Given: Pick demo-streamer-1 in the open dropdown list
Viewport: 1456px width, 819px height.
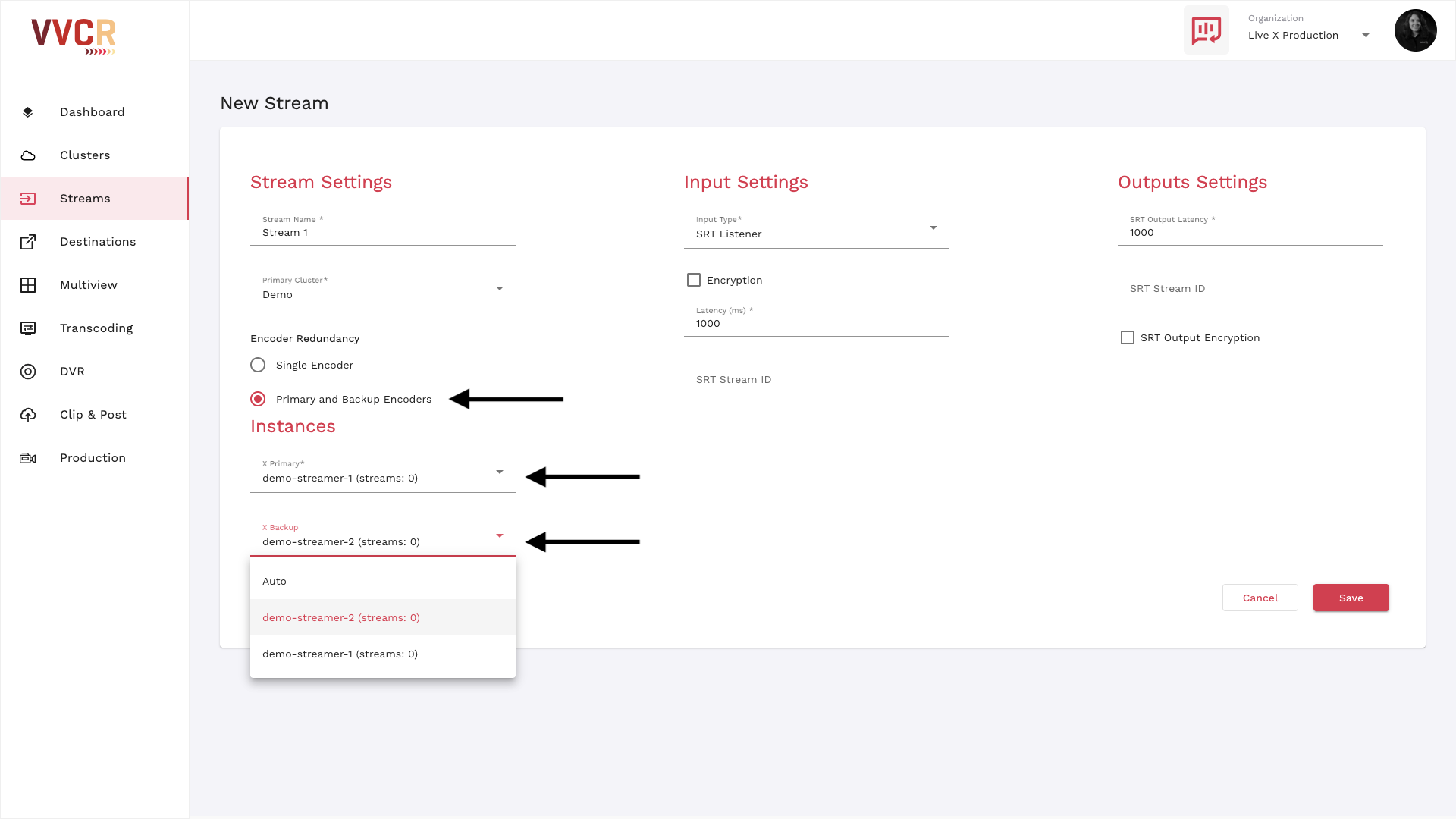Looking at the screenshot, I should tap(383, 654).
